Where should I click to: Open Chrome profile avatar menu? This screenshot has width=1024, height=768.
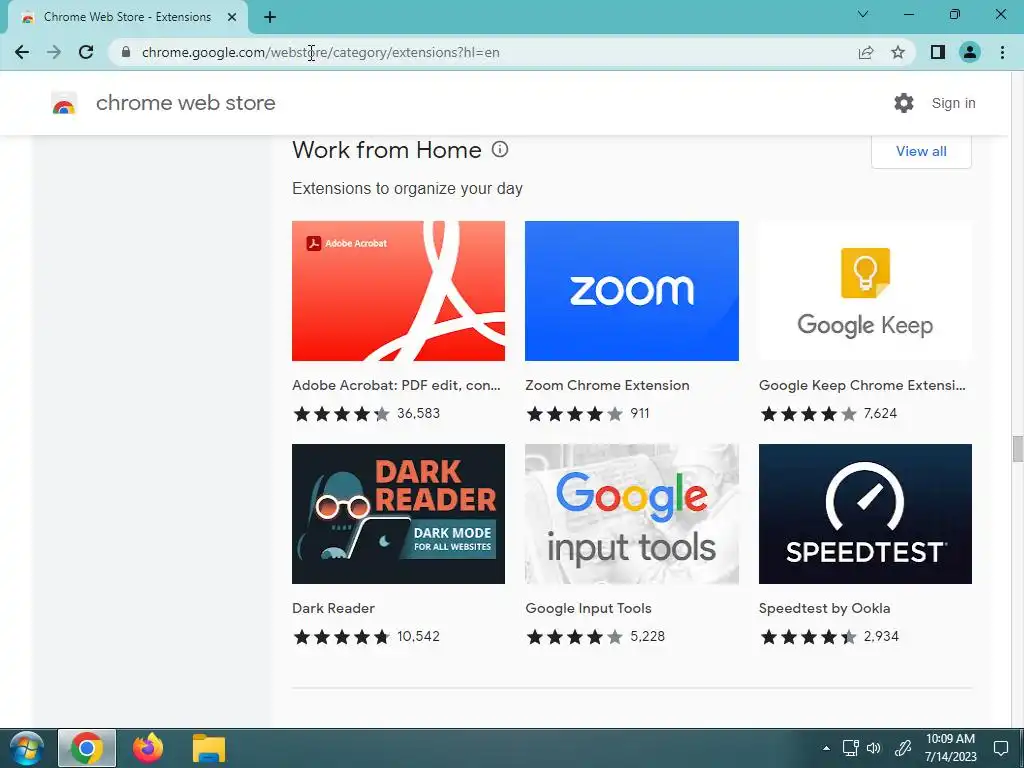970,52
